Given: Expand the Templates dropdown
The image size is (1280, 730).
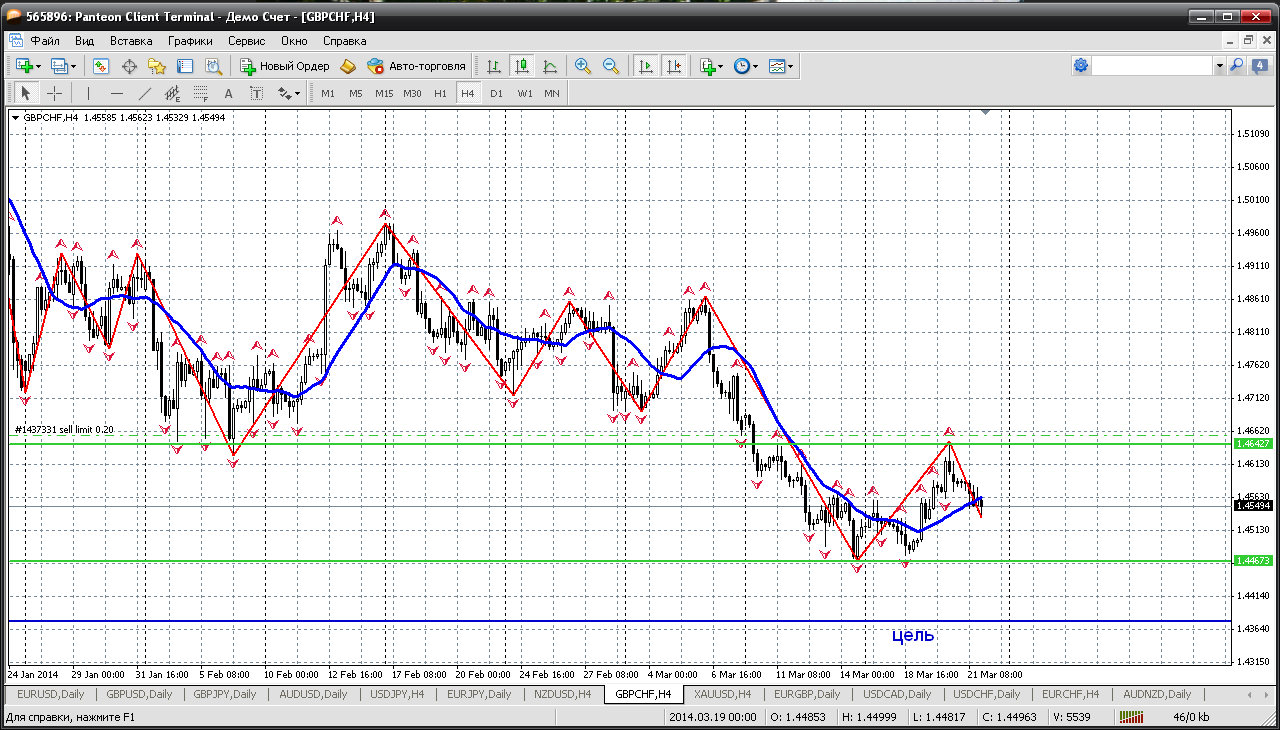Looking at the screenshot, I should 791,66.
